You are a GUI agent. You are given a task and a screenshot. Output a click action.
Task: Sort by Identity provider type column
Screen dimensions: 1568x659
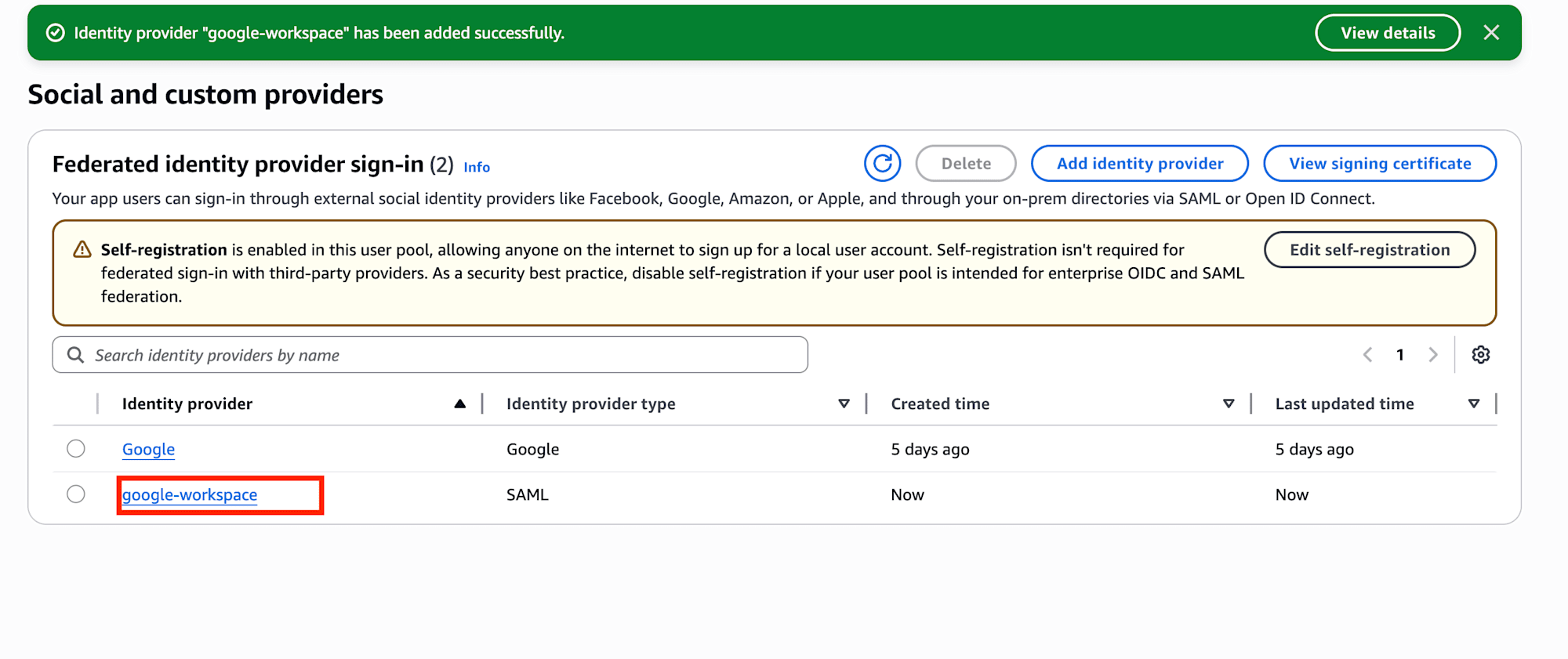(x=844, y=404)
